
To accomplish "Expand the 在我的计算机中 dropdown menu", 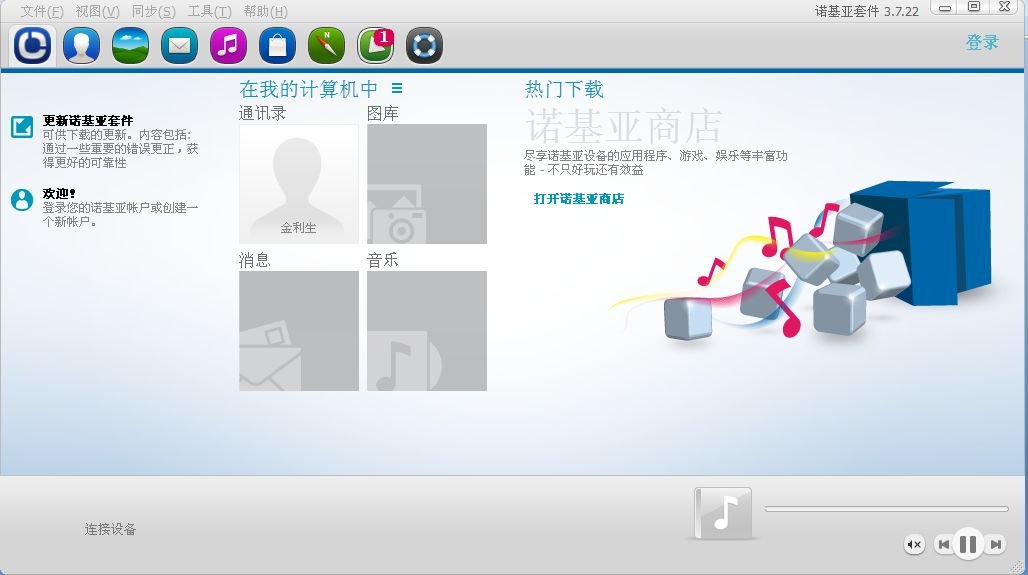I will pos(397,89).
